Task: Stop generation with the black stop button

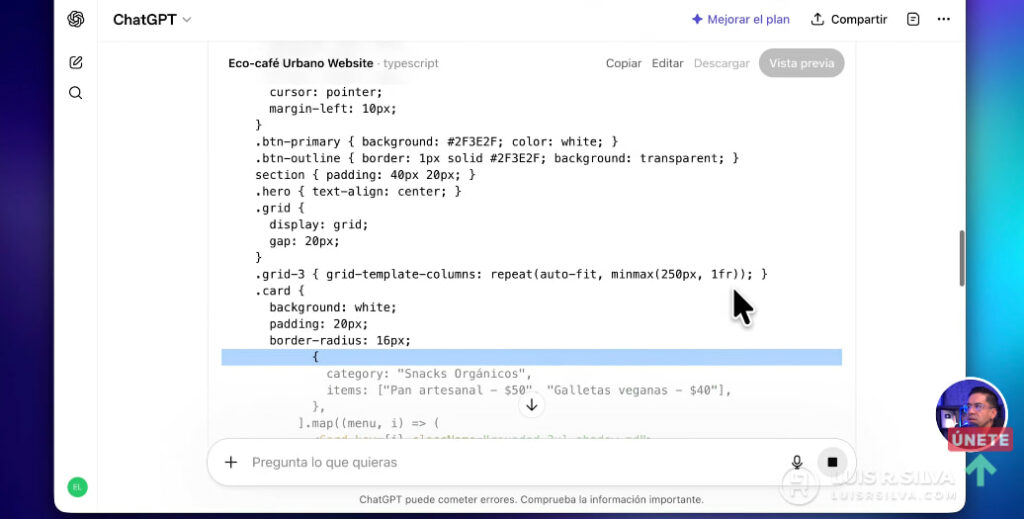Action: pos(832,462)
